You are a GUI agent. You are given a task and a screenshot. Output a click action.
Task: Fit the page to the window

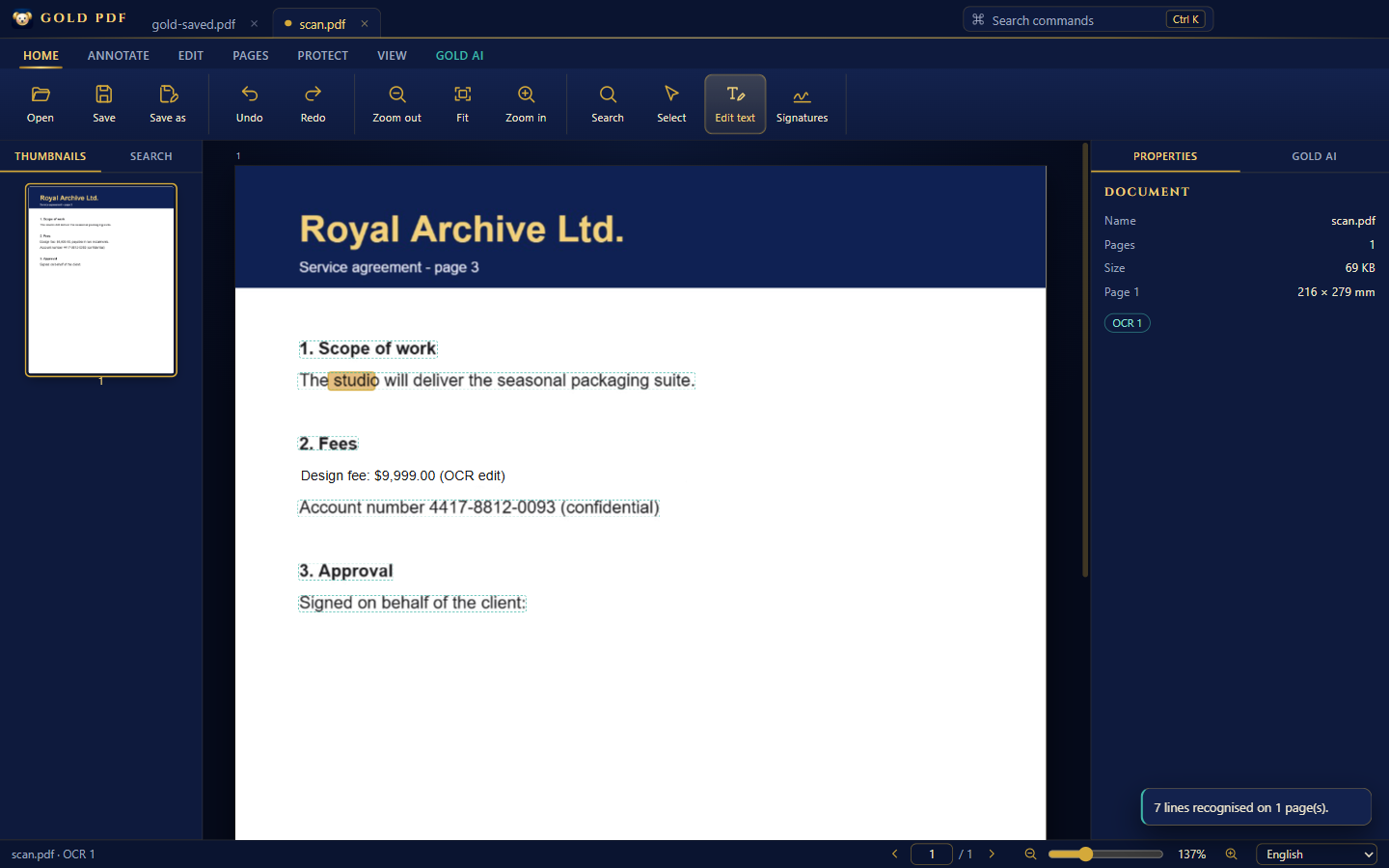pyautogui.click(x=463, y=104)
